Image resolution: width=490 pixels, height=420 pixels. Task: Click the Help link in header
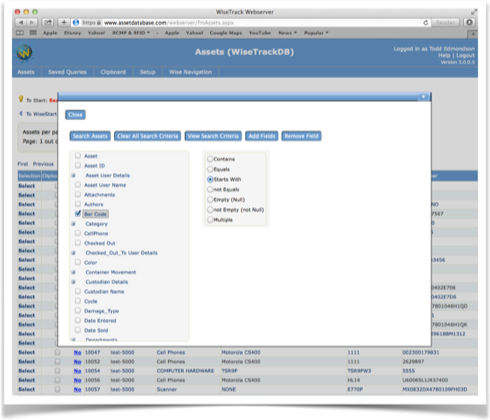point(444,55)
